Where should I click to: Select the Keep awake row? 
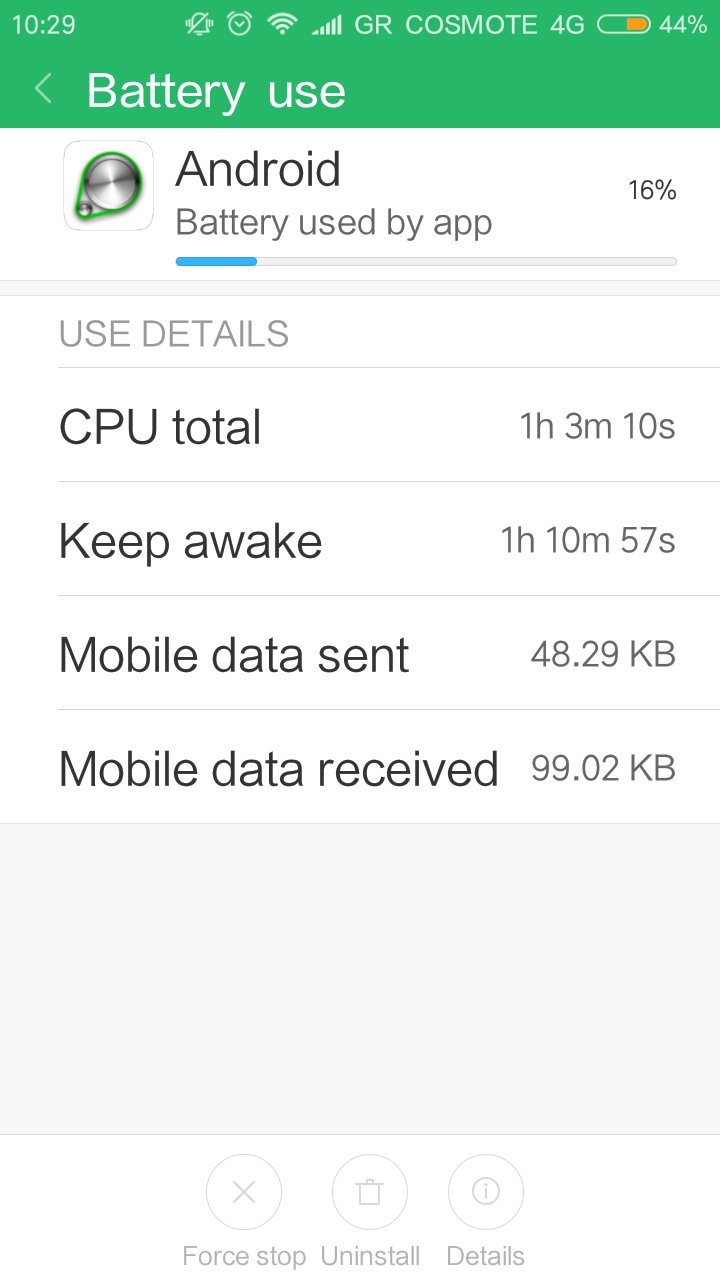(367, 541)
